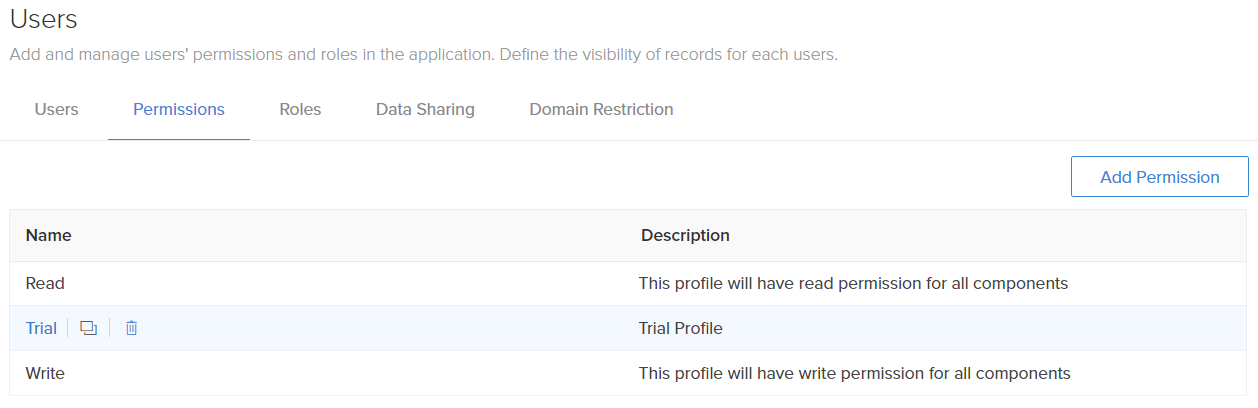Click the Description column header

(685, 235)
